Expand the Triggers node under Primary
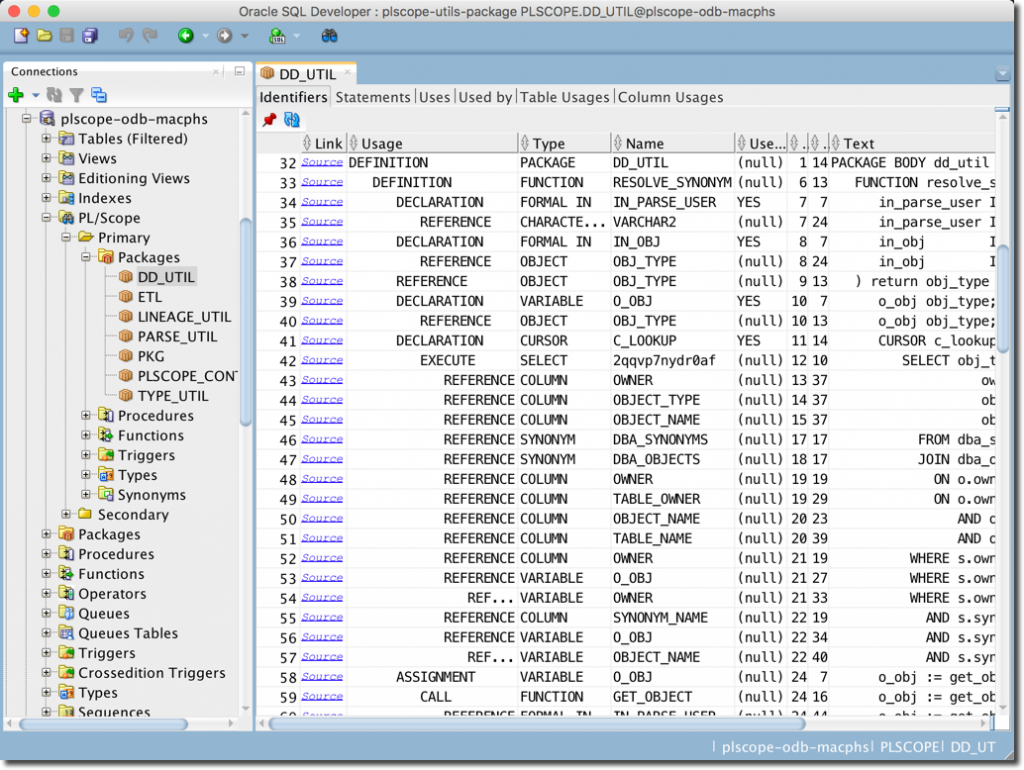The height and width of the screenshot is (770, 1024). point(86,455)
